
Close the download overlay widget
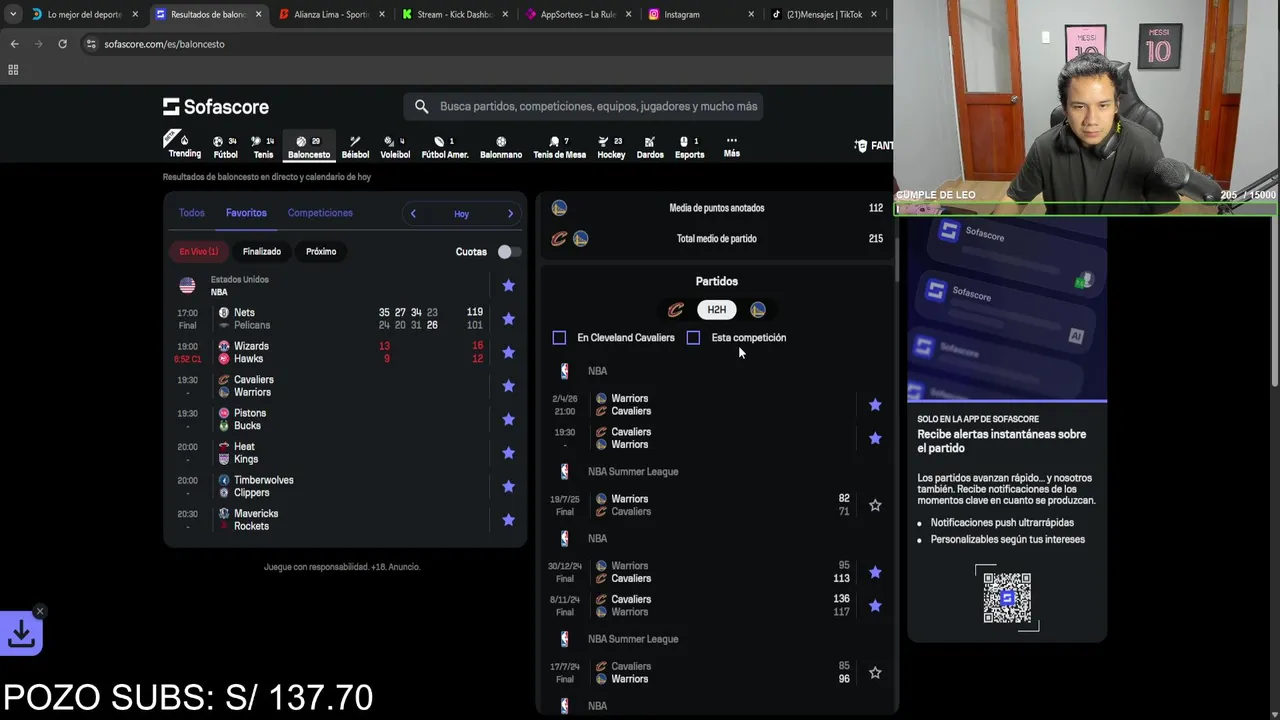[39, 611]
